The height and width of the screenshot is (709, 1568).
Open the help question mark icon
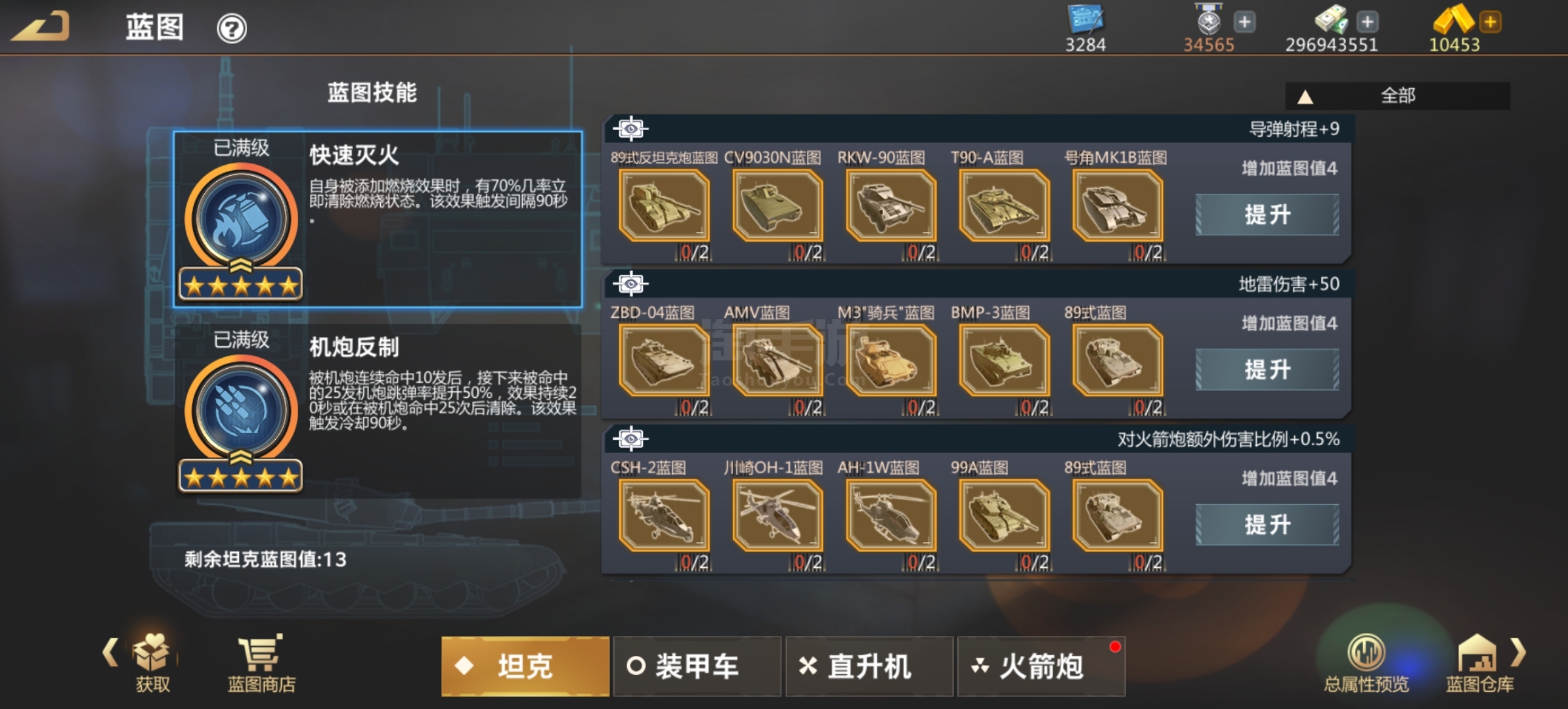coord(232,29)
